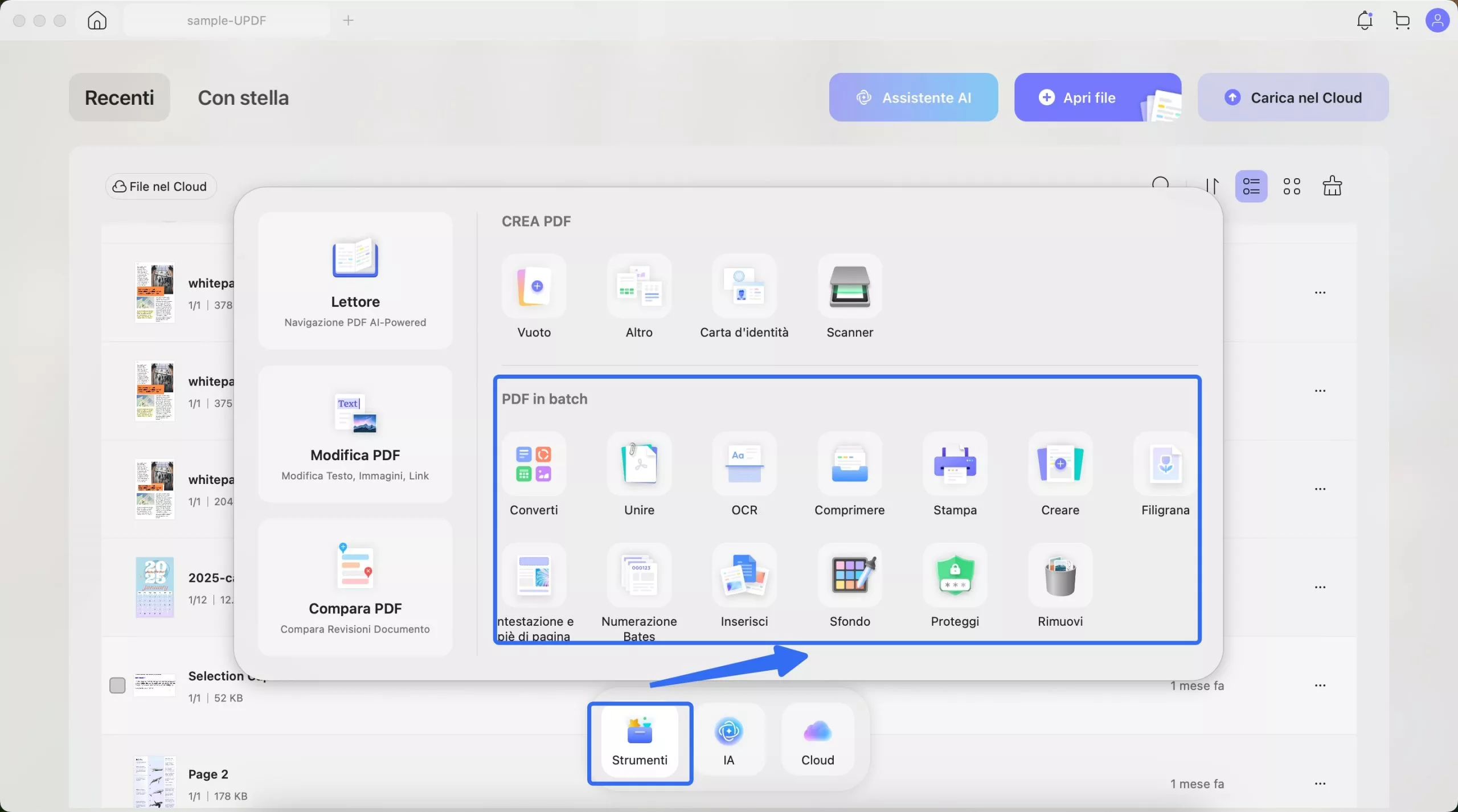Viewport: 1458px width, 812px height.
Task: Tick the Selection file checkbox
Action: point(117,685)
